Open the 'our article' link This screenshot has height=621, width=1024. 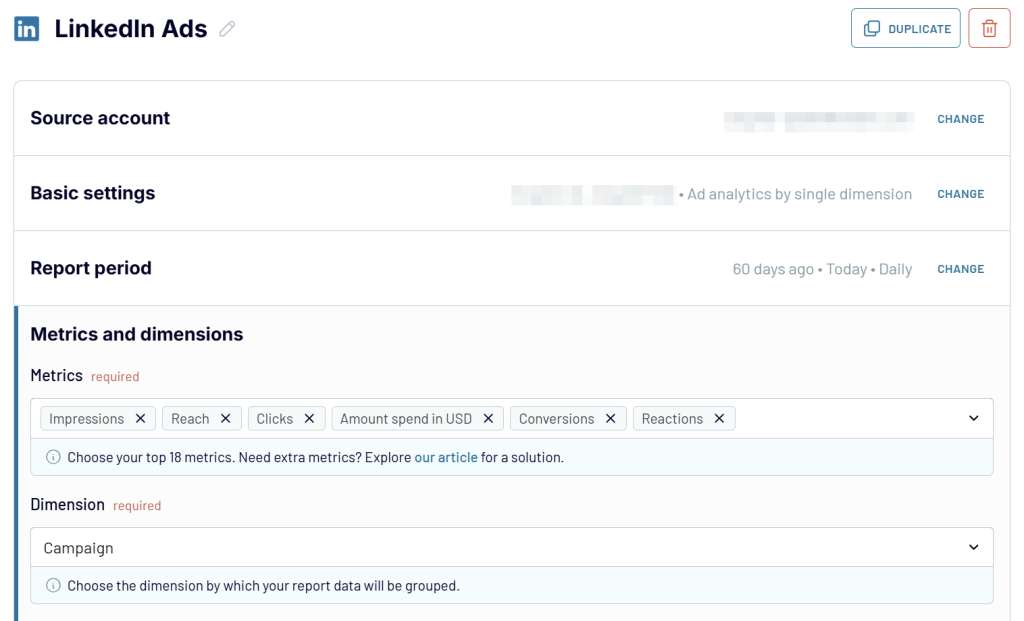point(446,457)
